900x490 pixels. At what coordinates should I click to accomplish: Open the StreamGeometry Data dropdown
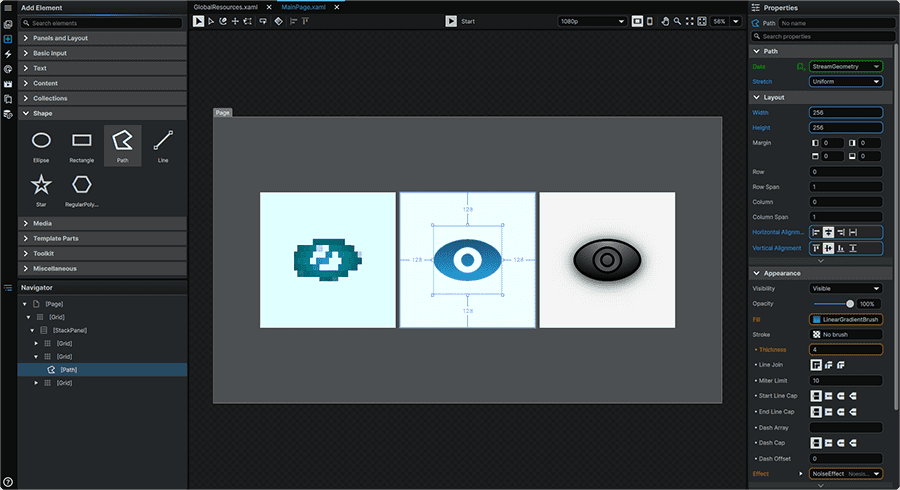click(845, 67)
